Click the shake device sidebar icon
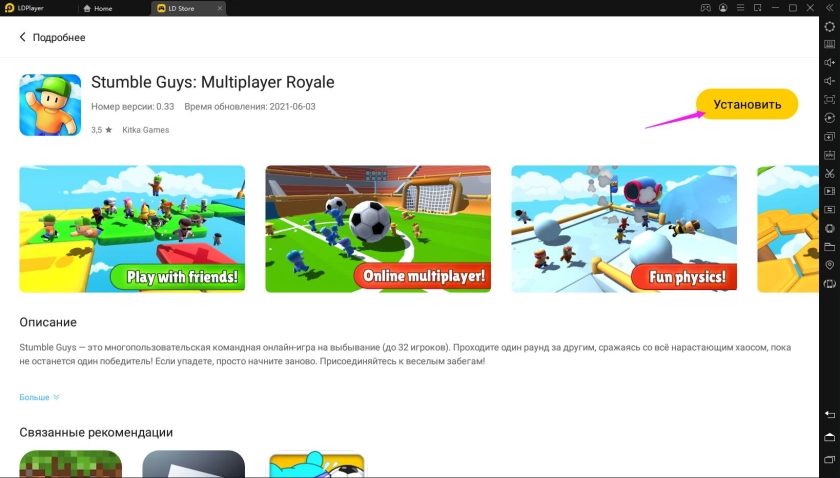 coord(829,228)
